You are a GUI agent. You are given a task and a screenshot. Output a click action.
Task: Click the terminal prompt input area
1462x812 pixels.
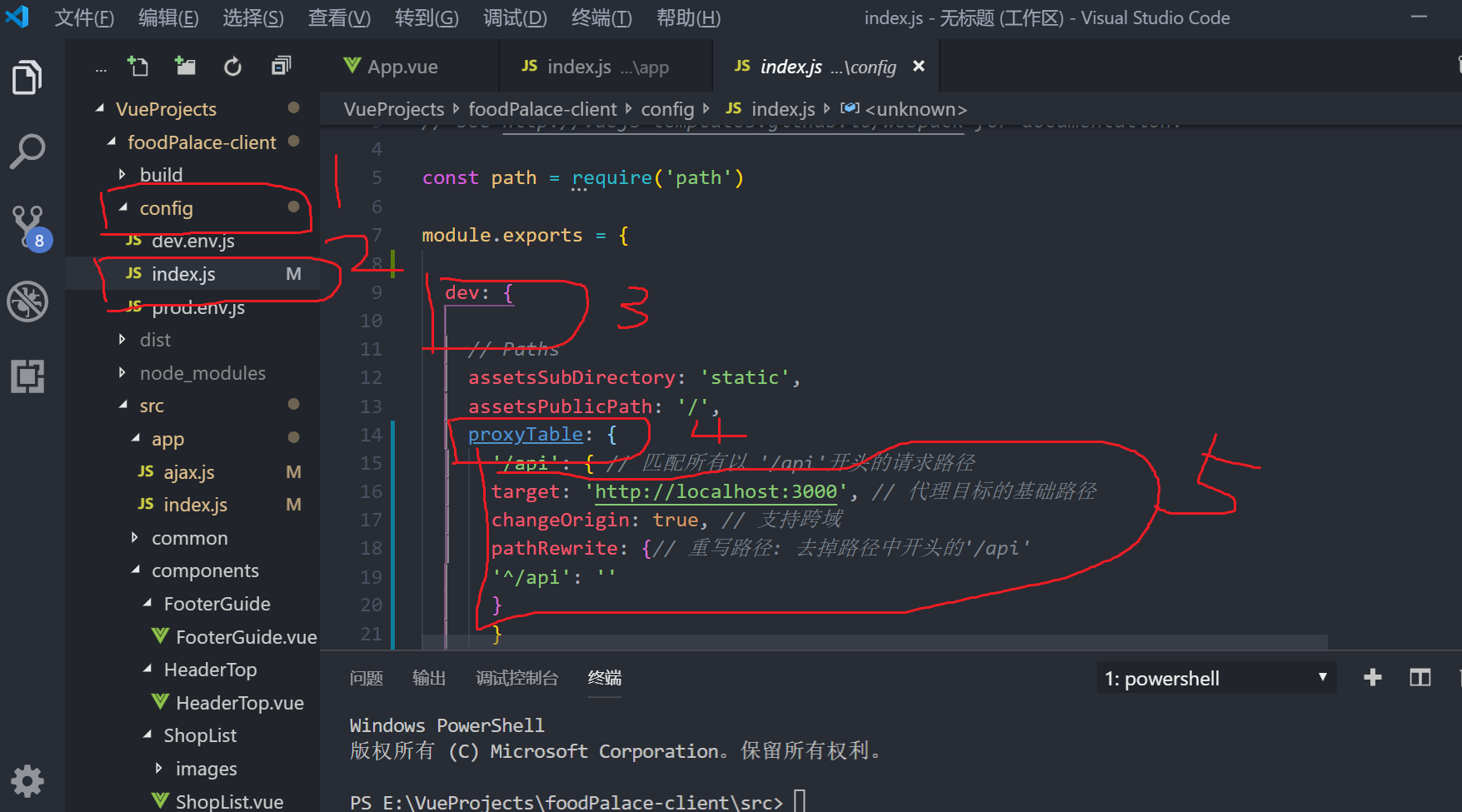(x=800, y=801)
